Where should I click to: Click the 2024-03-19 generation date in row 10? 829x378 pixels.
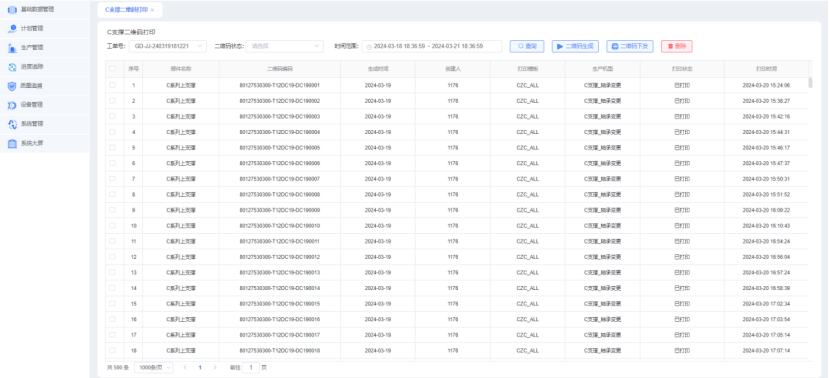pos(378,226)
